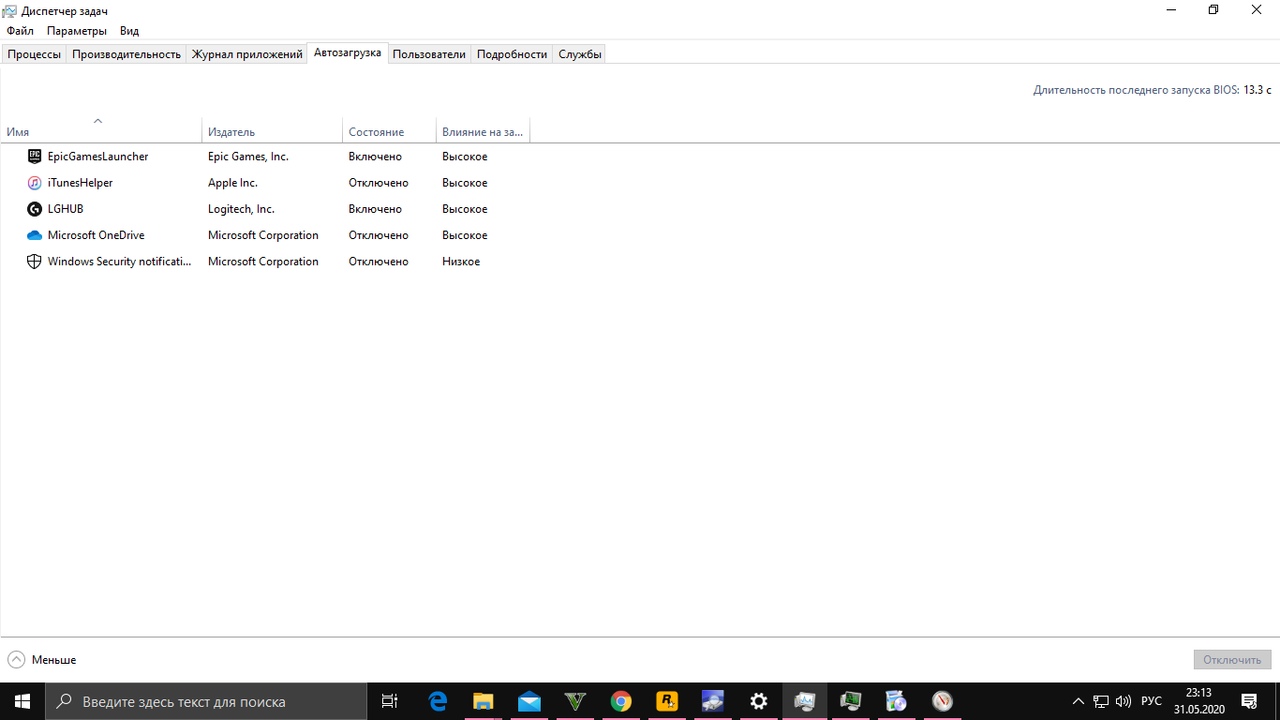Viewport: 1280px width, 720px height.
Task: Click the Epic Games, Inc. publisher cell
Action: tap(248, 157)
